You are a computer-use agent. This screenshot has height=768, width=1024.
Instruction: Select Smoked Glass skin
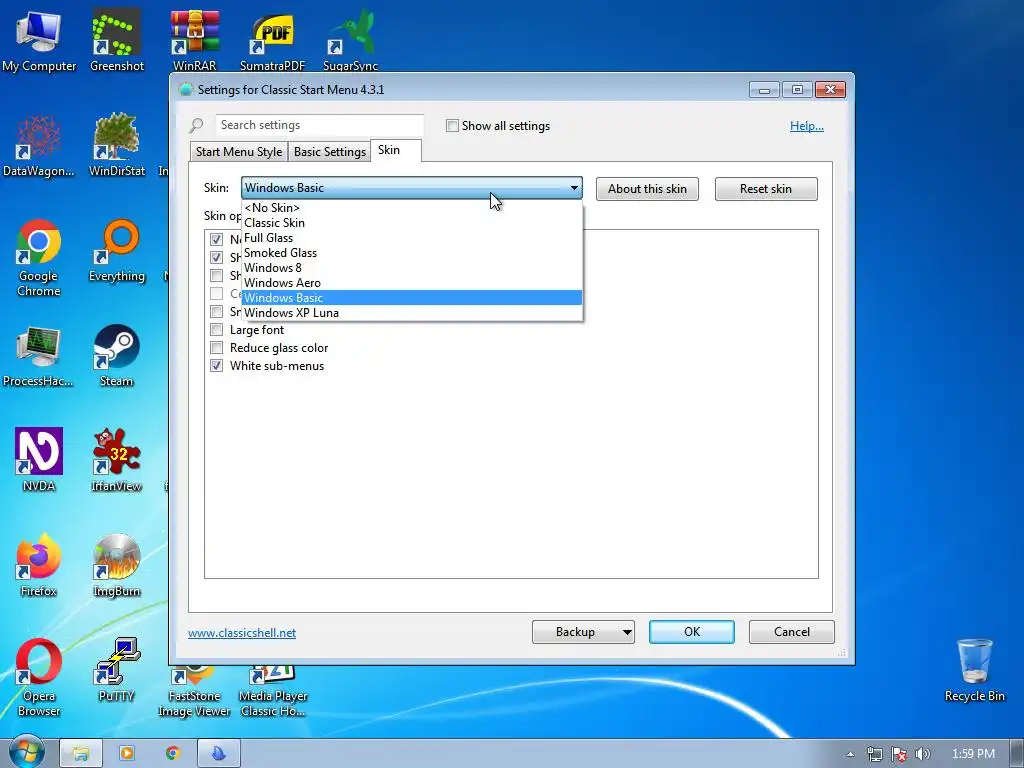pos(411,253)
